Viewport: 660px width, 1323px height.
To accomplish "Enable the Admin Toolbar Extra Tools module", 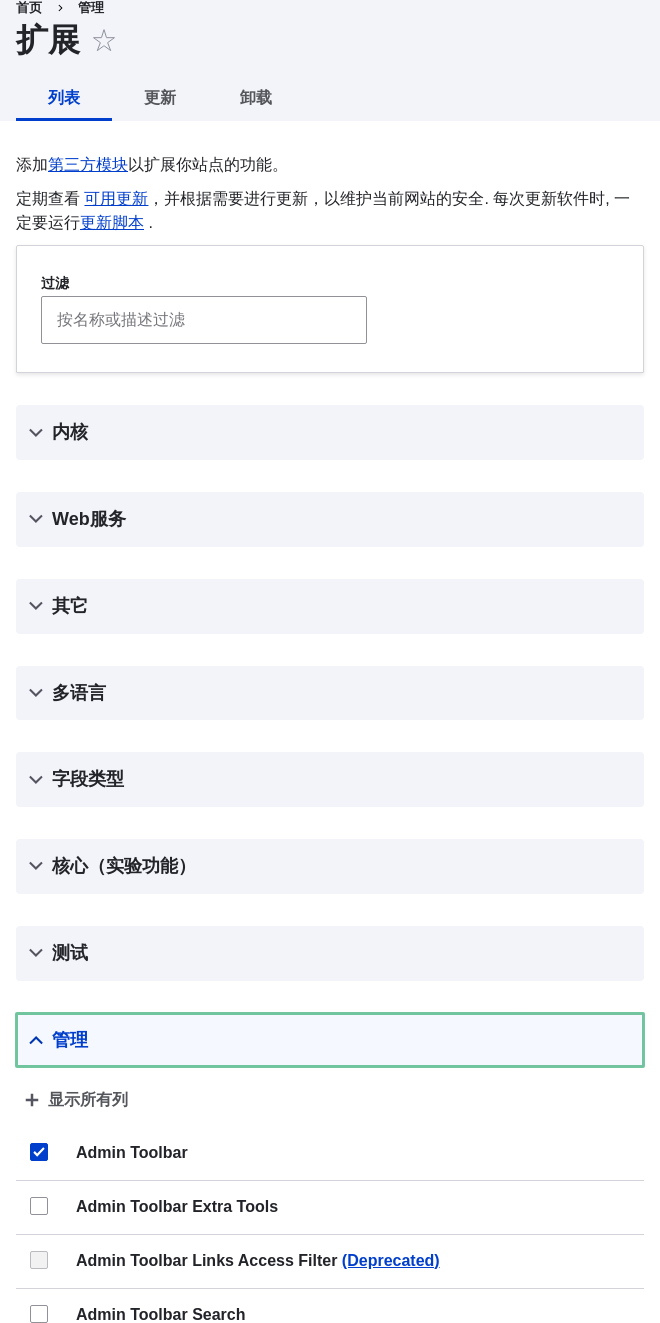I will pos(39,1206).
